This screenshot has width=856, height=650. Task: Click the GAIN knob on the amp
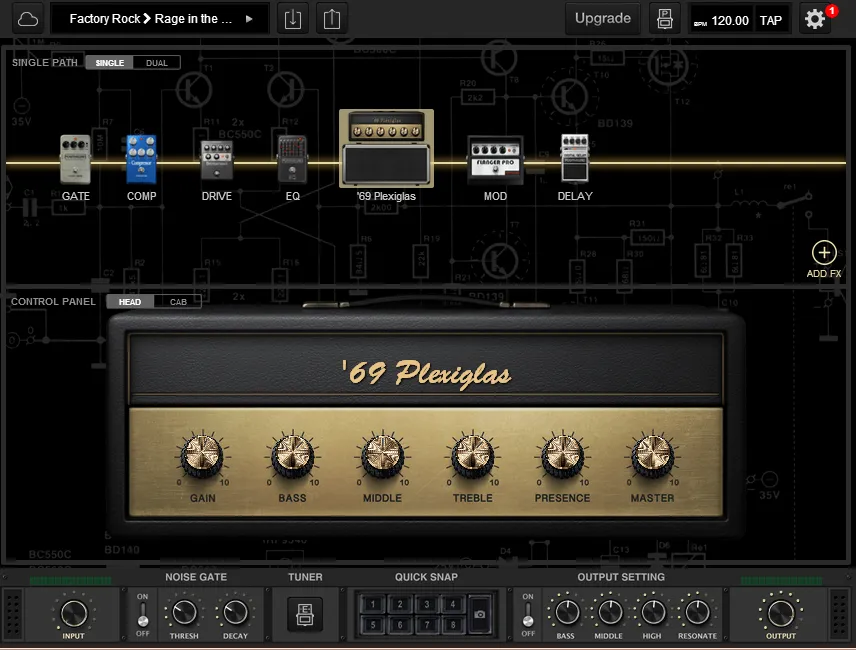[202, 456]
